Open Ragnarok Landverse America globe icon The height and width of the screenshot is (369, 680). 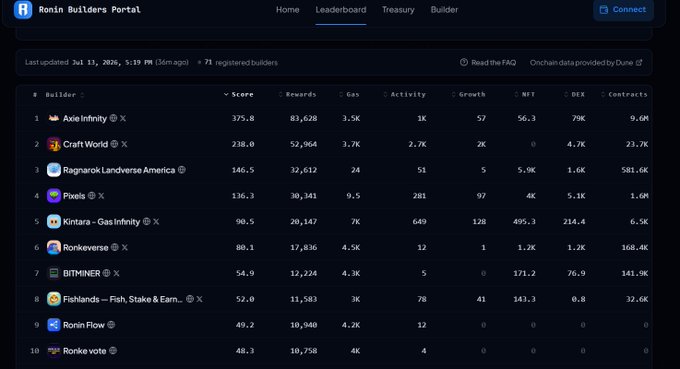click(x=182, y=170)
